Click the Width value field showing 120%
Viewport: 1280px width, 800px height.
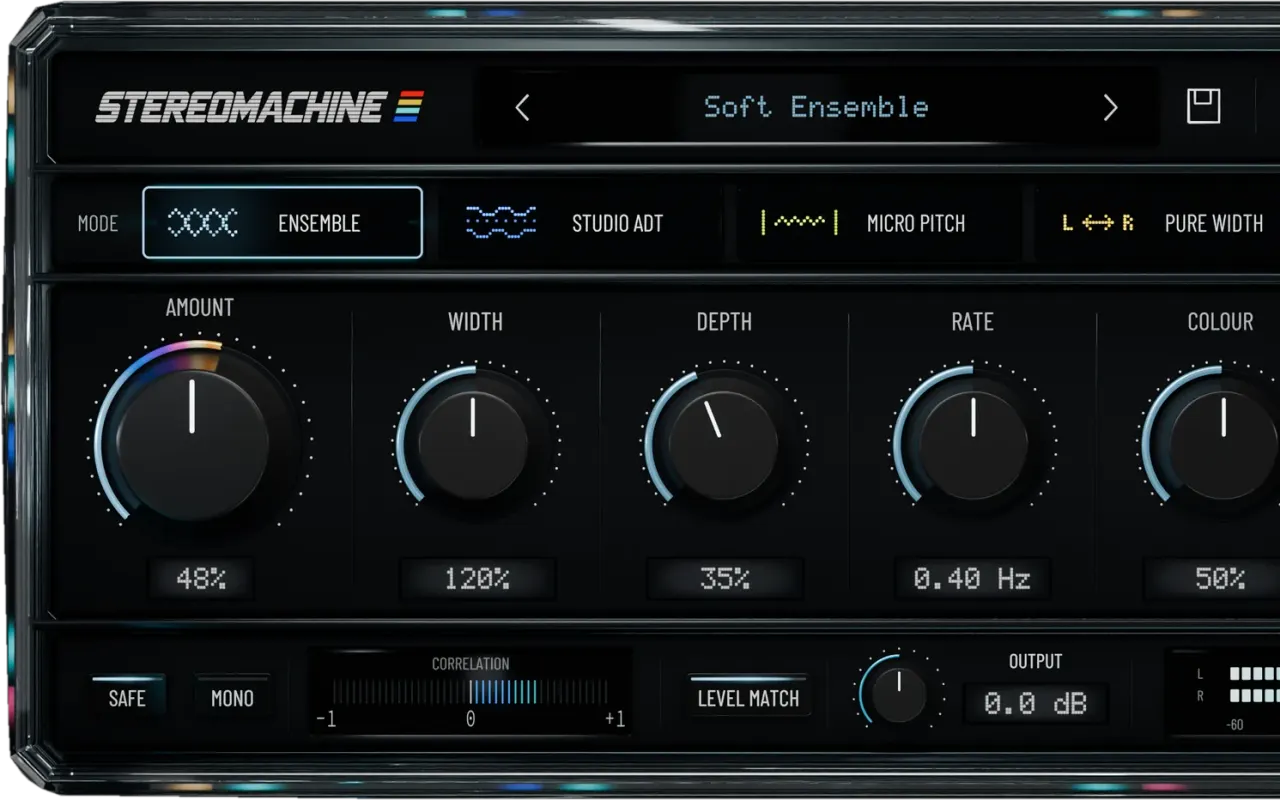click(477, 578)
